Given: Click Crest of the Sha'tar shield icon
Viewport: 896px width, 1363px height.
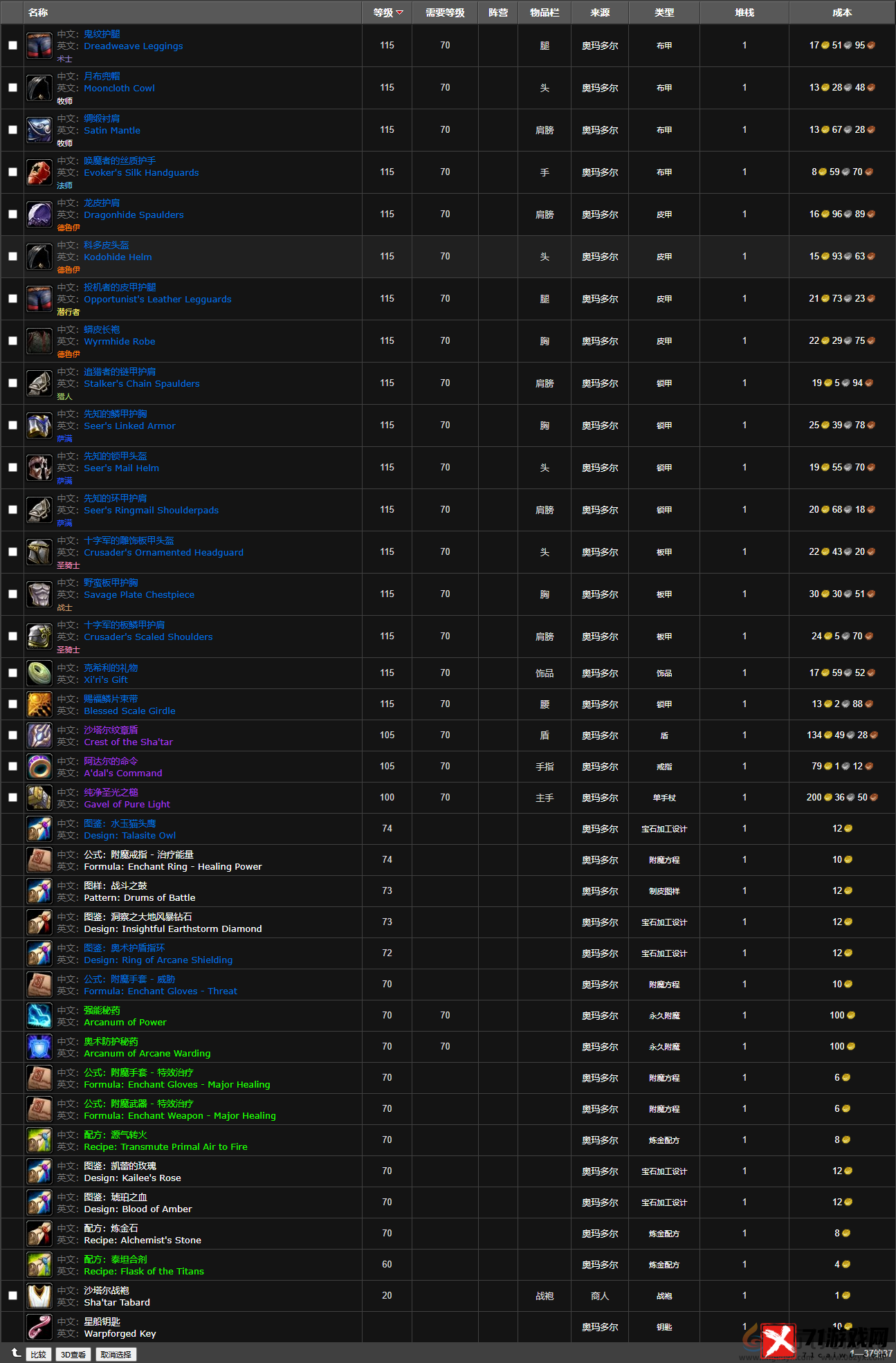Looking at the screenshot, I should [x=39, y=735].
